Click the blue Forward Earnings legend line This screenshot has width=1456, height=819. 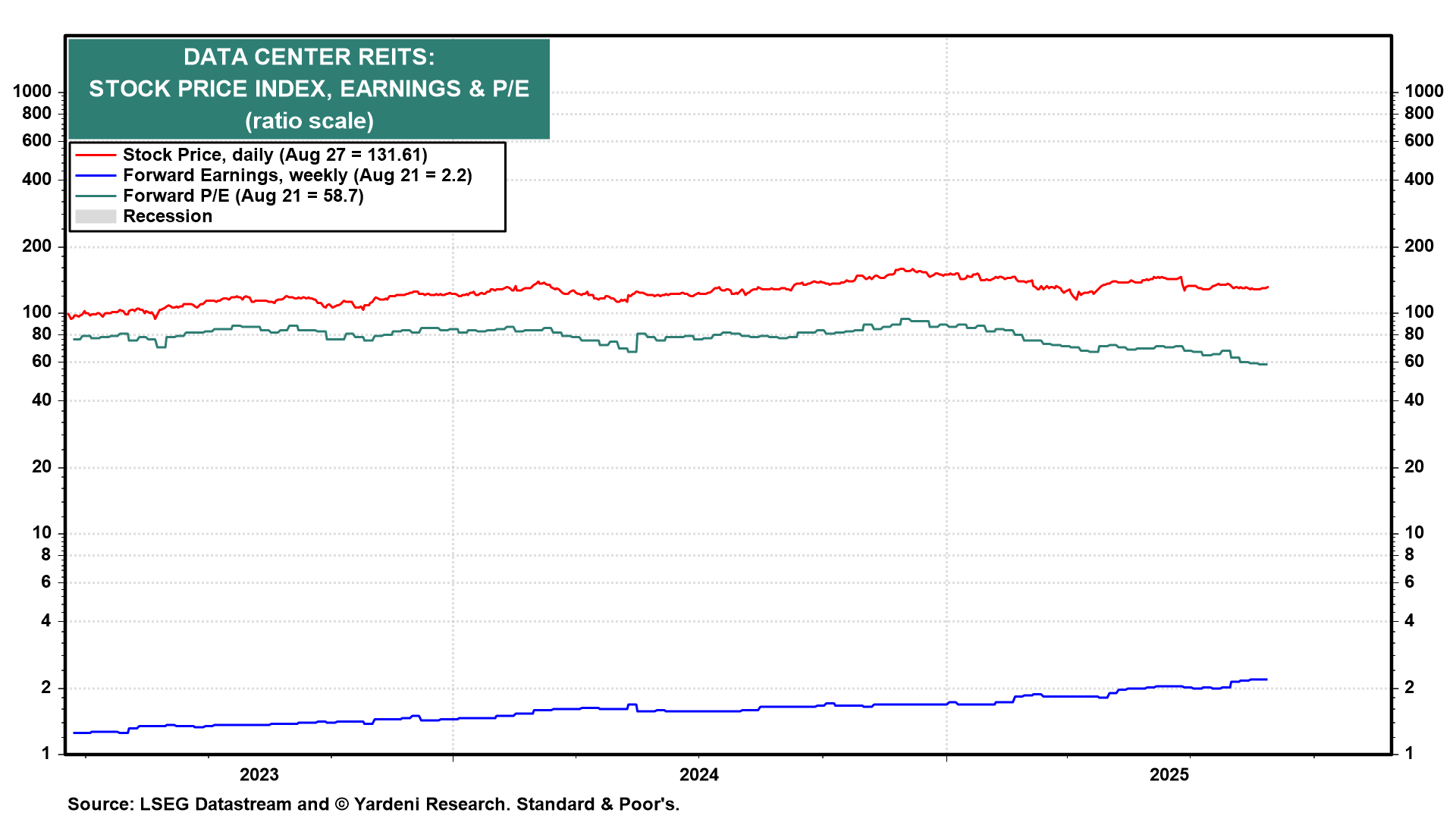pos(96,175)
